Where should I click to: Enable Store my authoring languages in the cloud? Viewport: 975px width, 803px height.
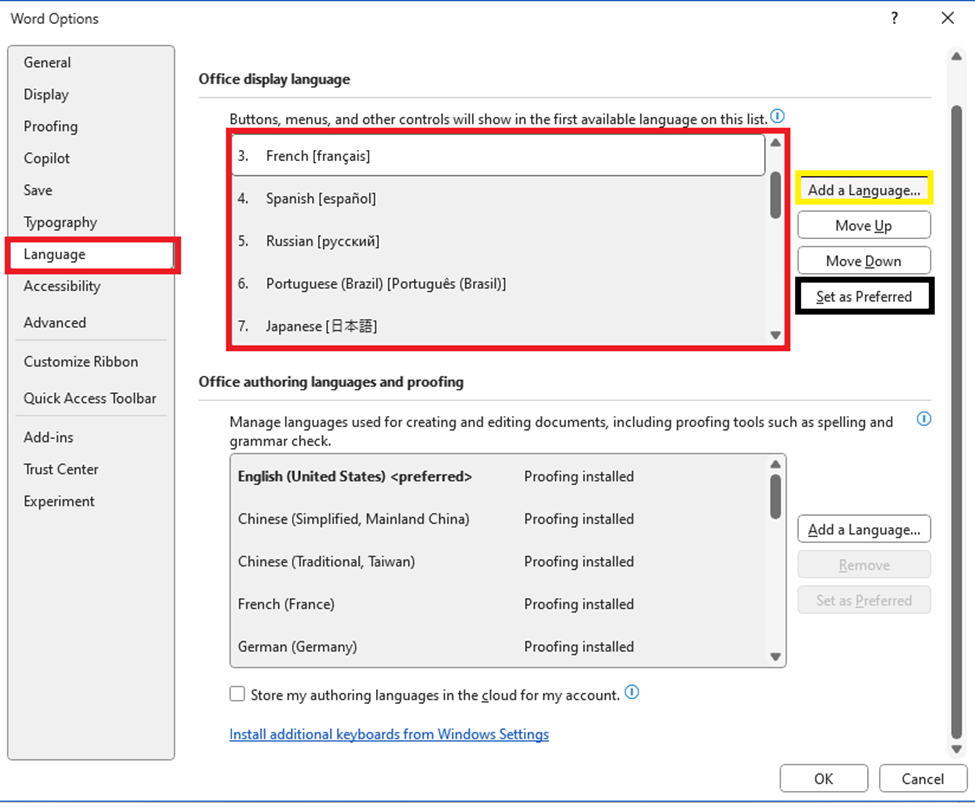[237, 694]
